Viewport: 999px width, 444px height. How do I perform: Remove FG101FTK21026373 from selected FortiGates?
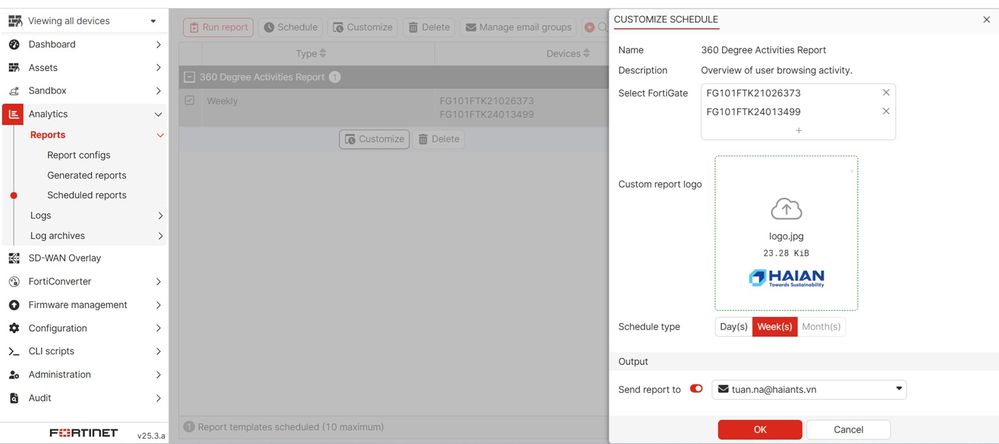tap(885, 93)
